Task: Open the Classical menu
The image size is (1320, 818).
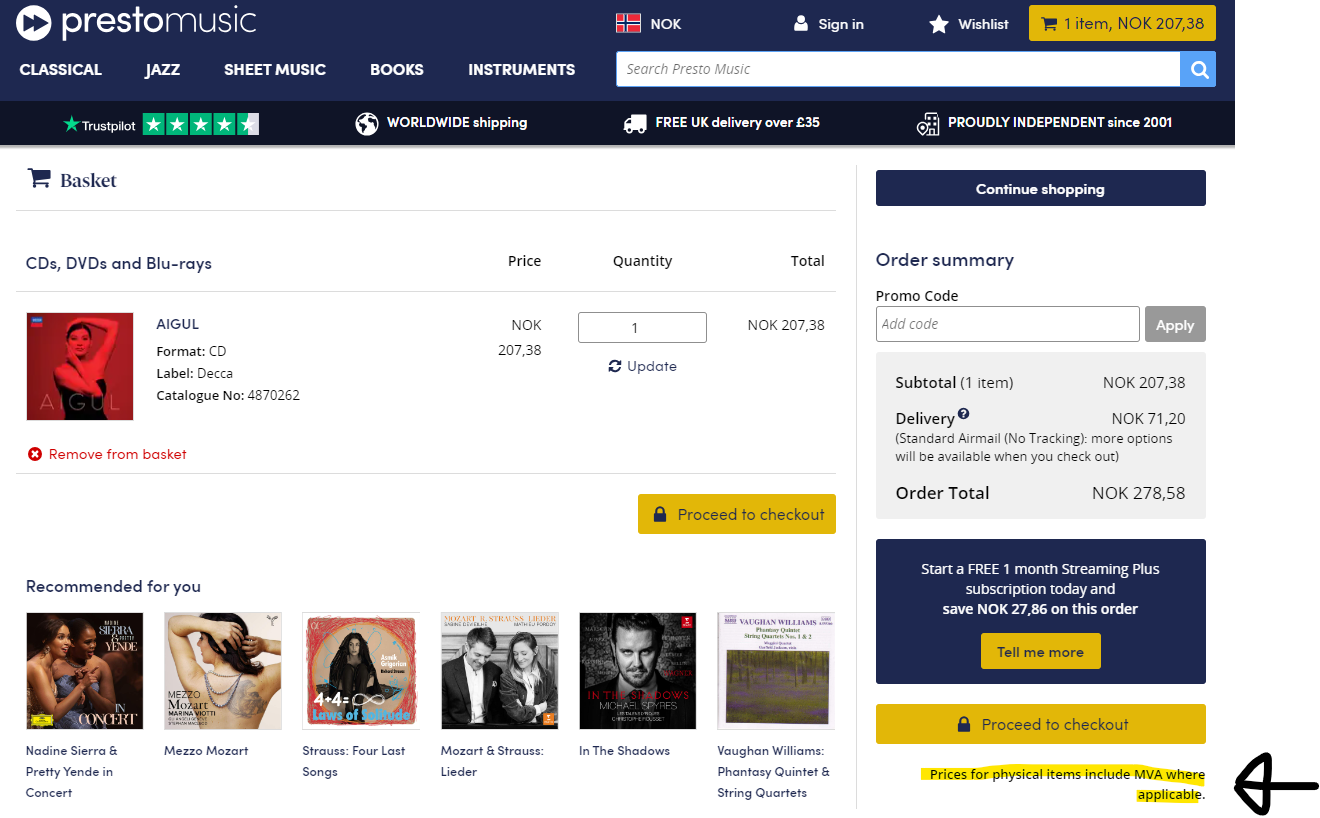Action: (x=61, y=70)
